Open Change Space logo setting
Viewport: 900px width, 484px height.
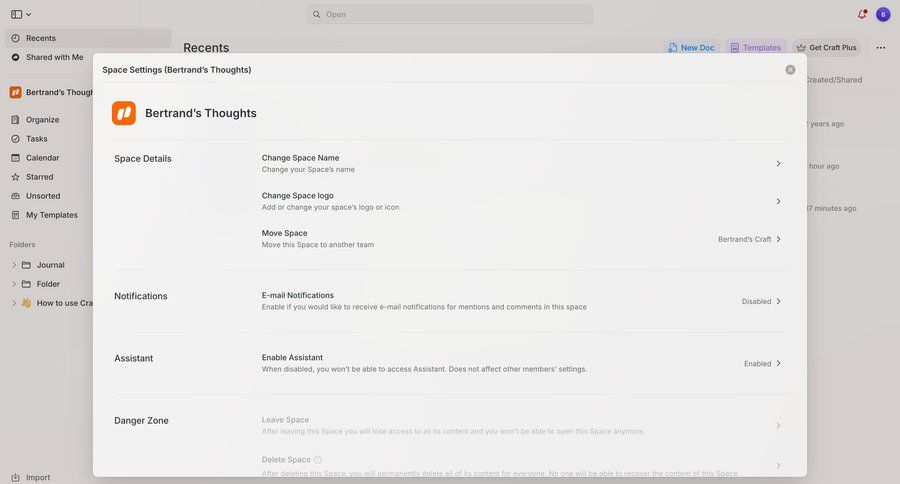(x=522, y=201)
